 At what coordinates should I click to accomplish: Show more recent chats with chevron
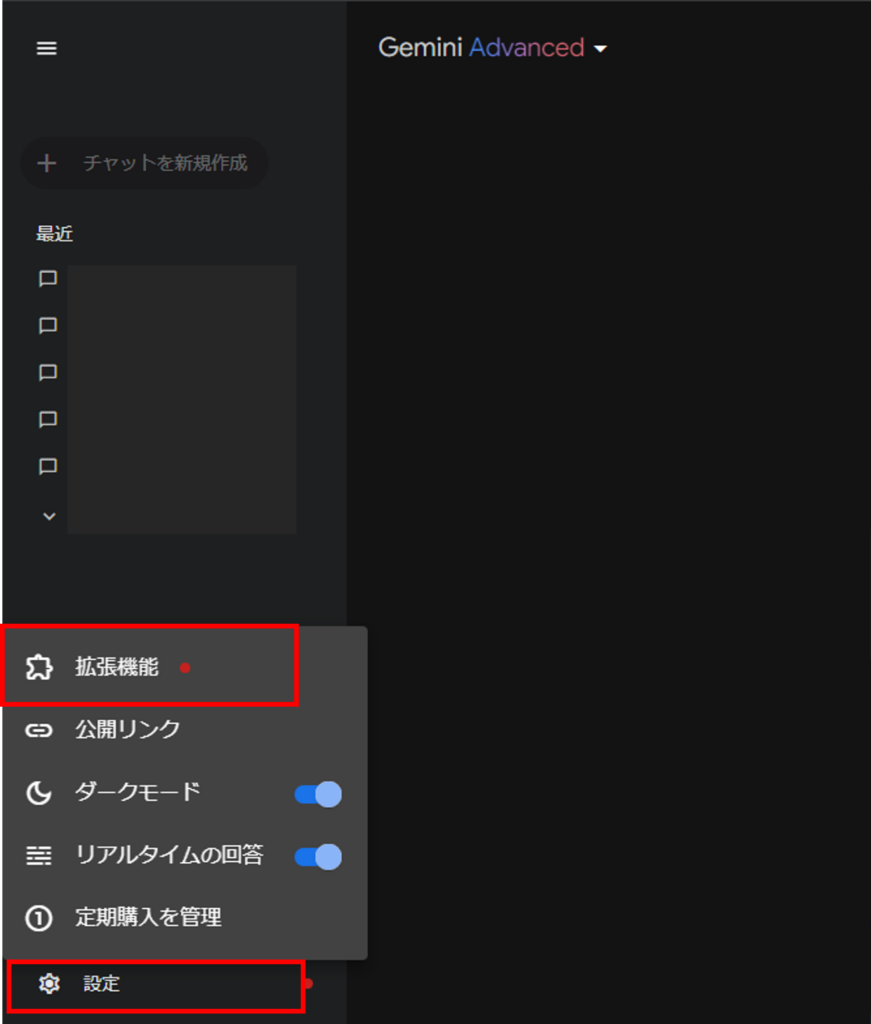pos(49,517)
